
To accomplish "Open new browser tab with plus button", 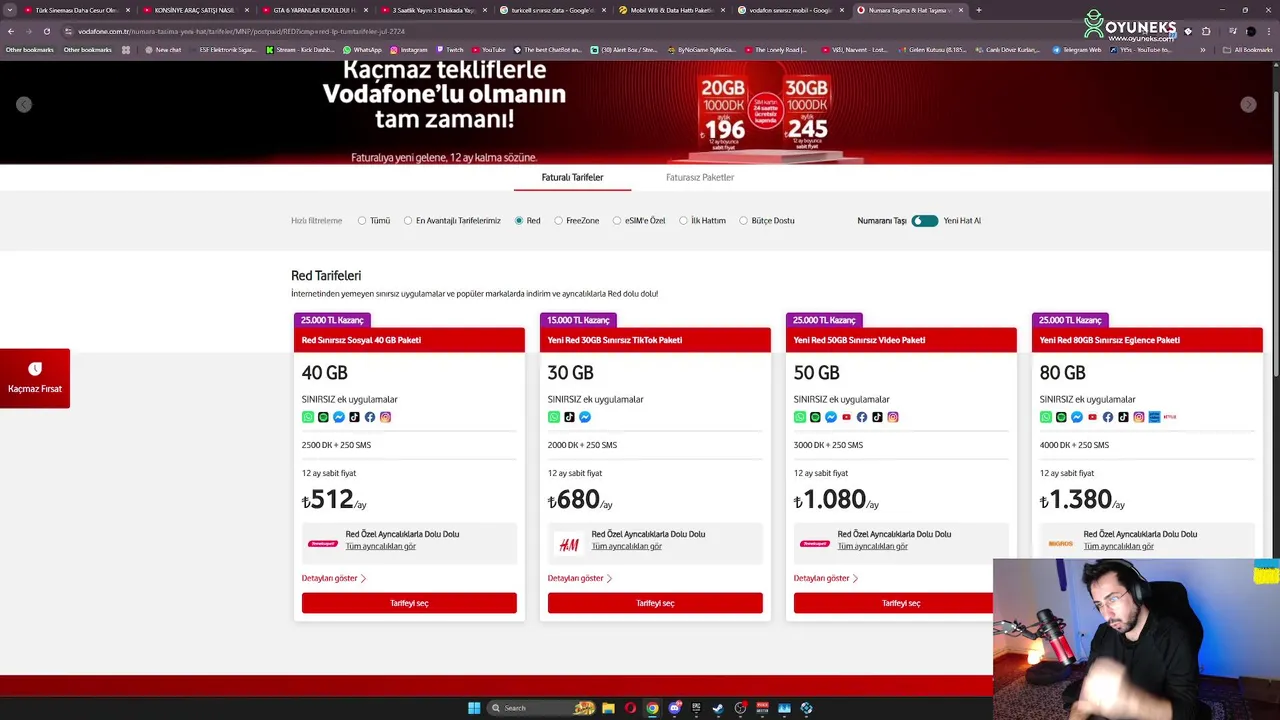I will click(x=978, y=10).
